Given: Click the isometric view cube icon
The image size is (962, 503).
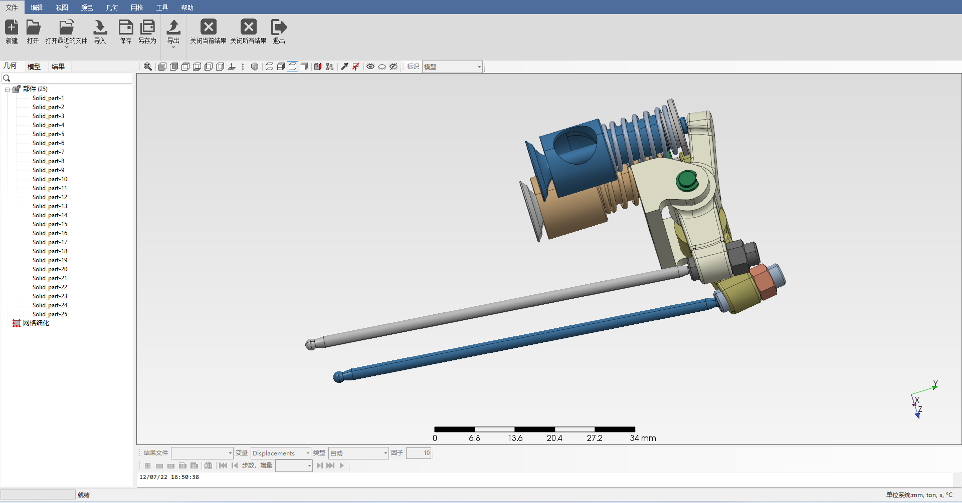Looking at the screenshot, I should (x=255, y=66).
